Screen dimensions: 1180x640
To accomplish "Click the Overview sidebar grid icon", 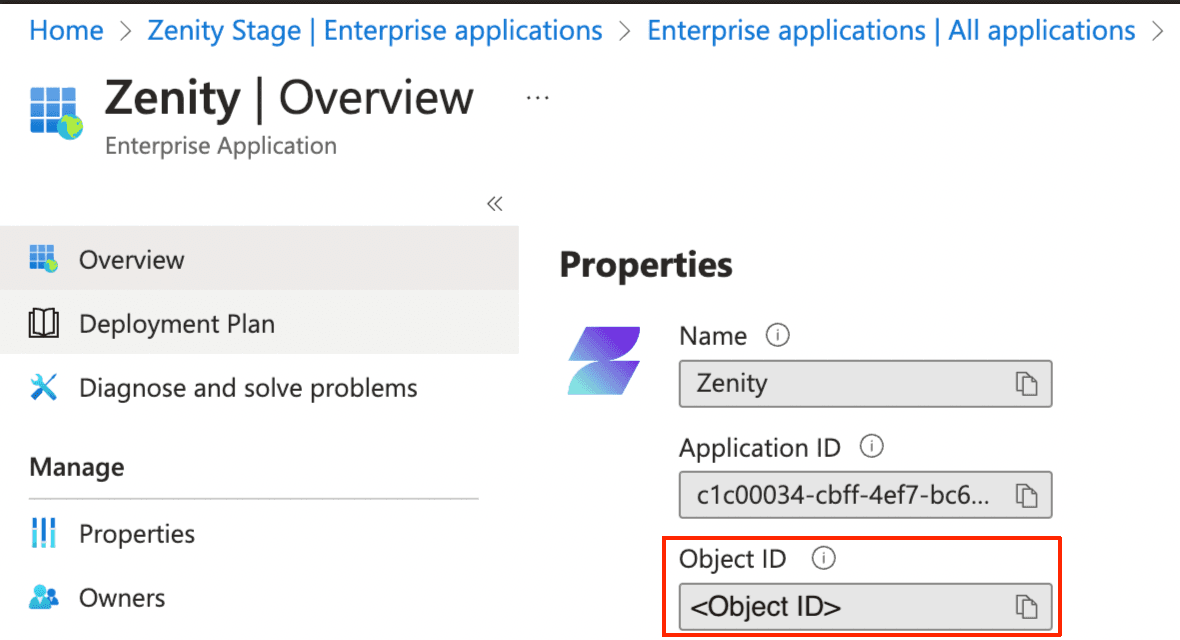I will pyautogui.click(x=44, y=258).
